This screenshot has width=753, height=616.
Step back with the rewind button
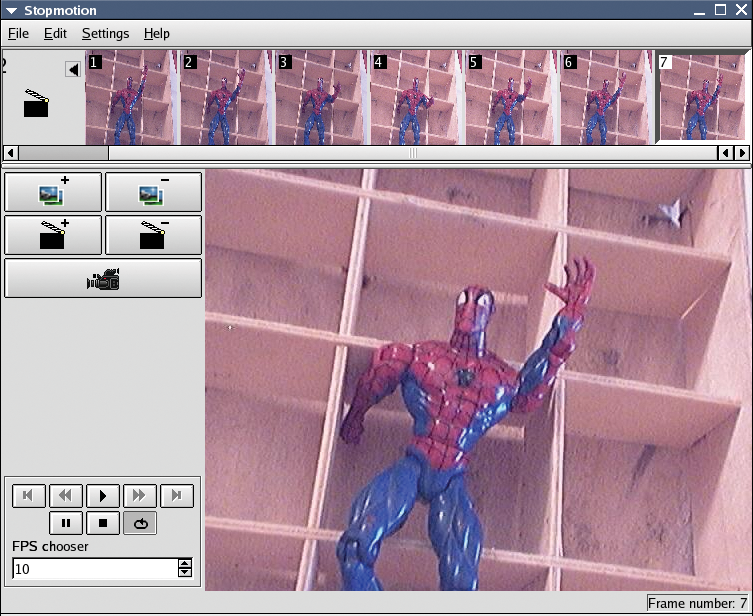(66, 495)
